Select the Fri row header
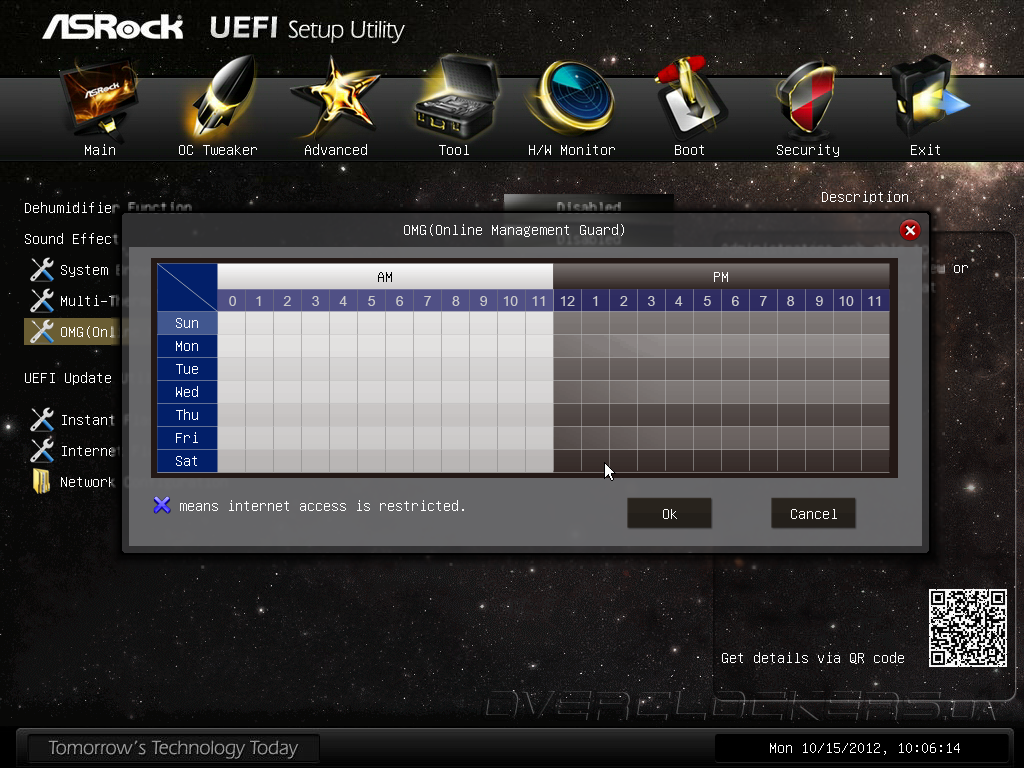This screenshot has height=768, width=1024. [187, 438]
